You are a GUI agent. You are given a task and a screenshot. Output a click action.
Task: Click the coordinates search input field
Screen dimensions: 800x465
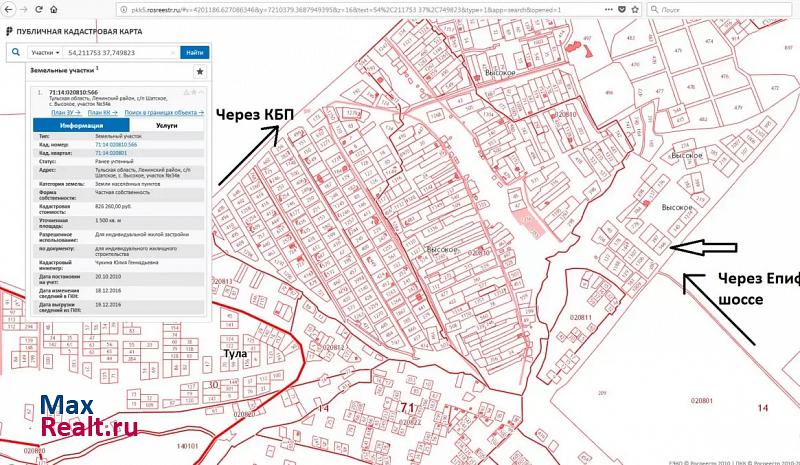pos(120,52)
